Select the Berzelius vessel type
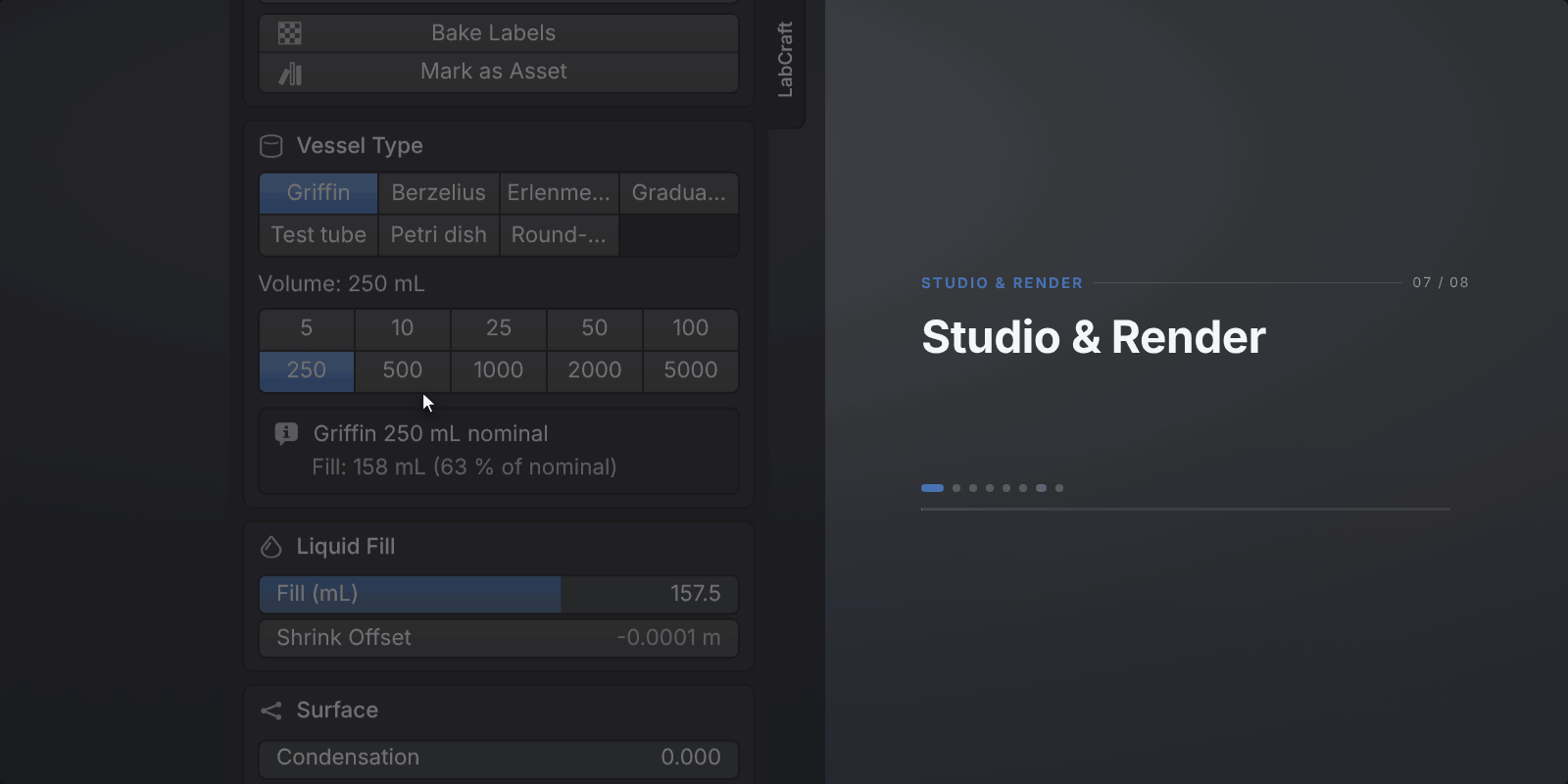The image size is (1568, 784). tap(439, 193)
